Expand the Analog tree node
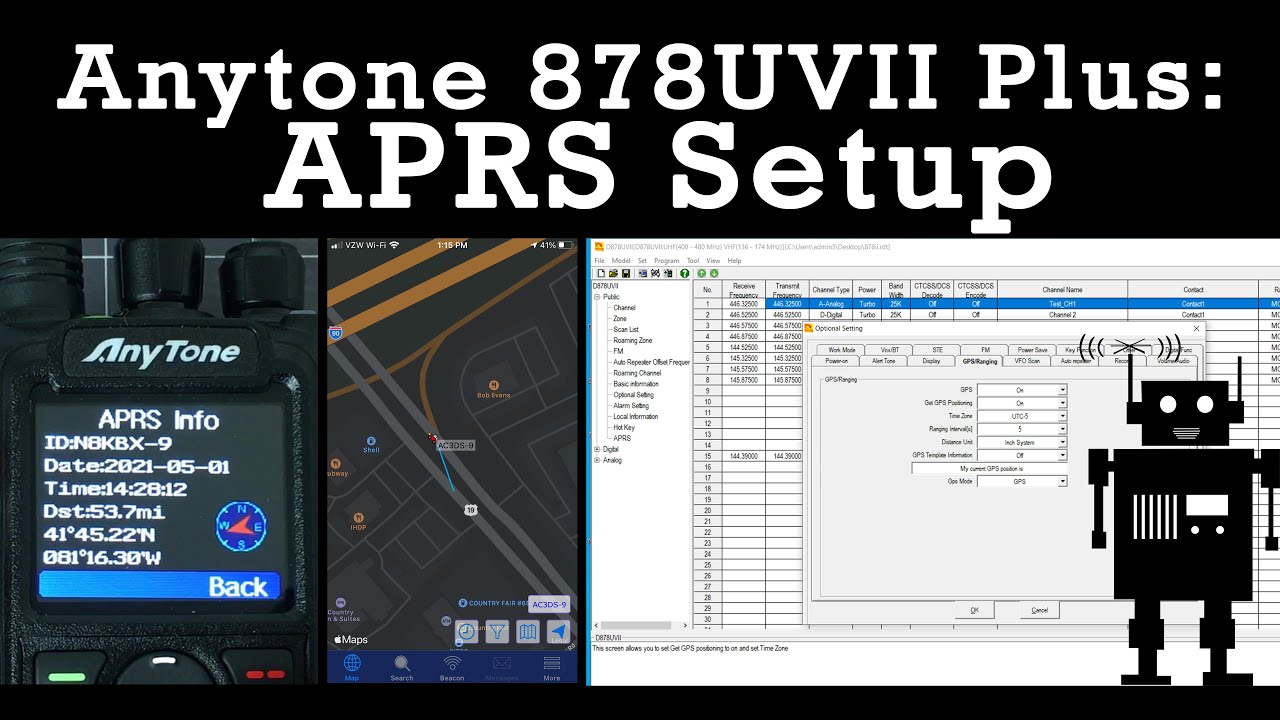 click(597, 460)
